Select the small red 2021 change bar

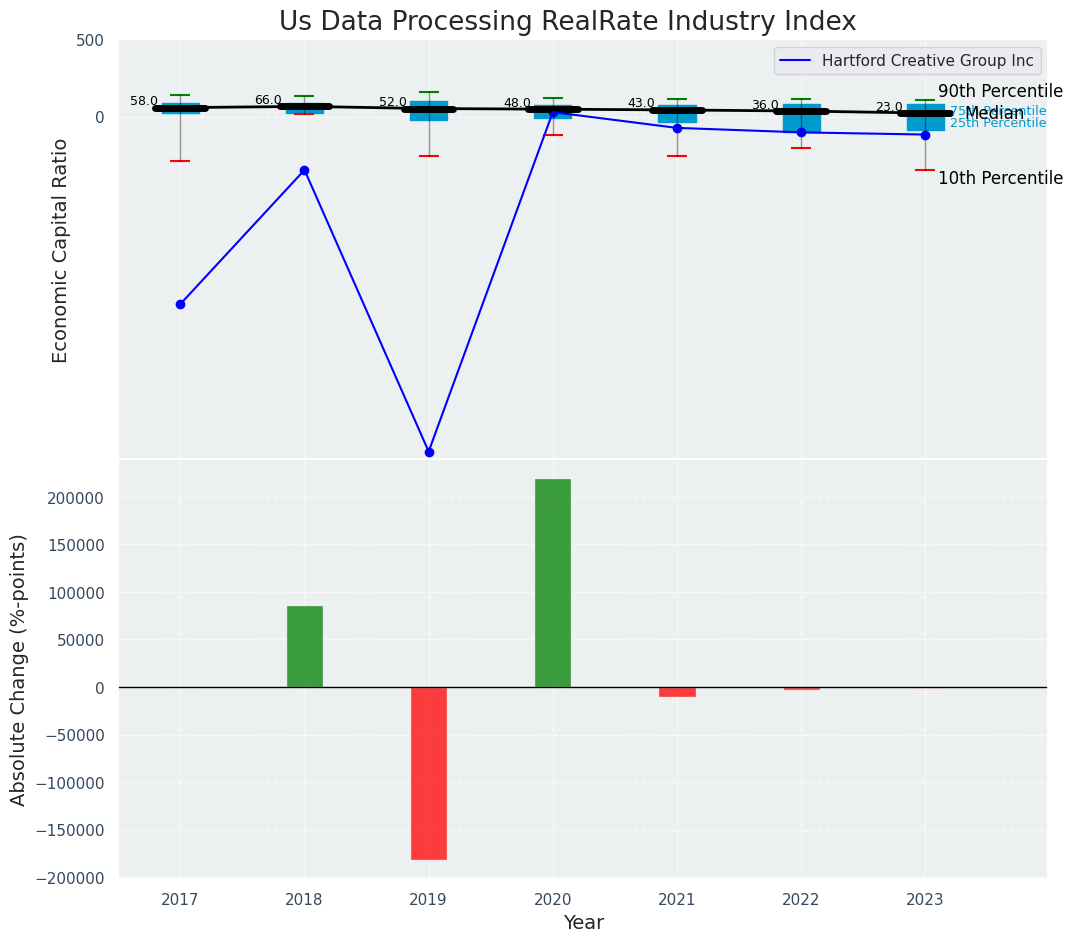click(677, 692)
